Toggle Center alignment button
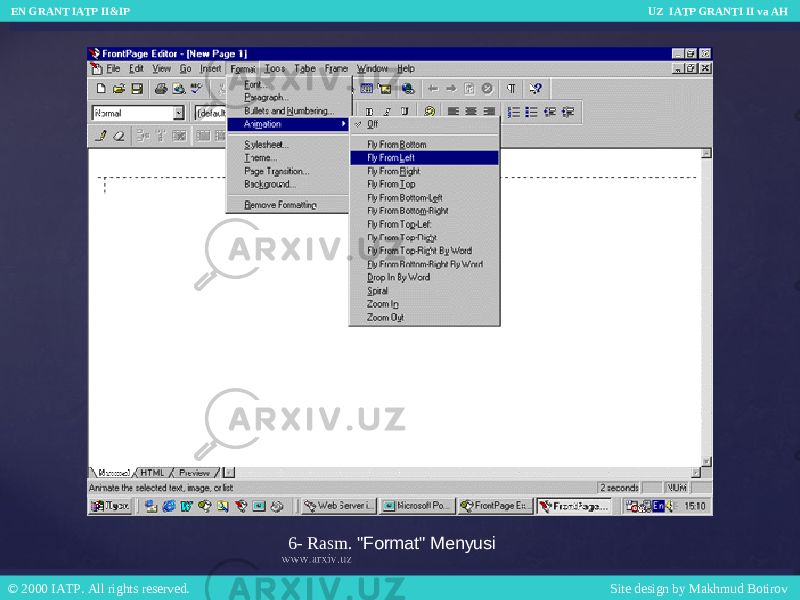This screenshot has height=600, width=800. click(x=471, y=112)
